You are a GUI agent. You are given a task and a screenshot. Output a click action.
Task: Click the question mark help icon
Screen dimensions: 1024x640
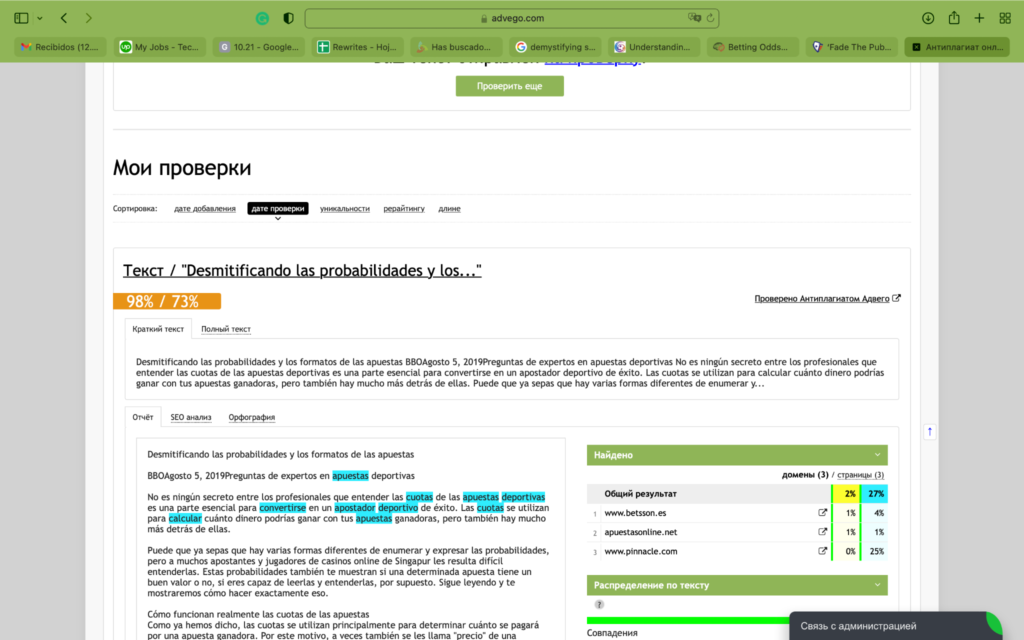coord(599,604)
